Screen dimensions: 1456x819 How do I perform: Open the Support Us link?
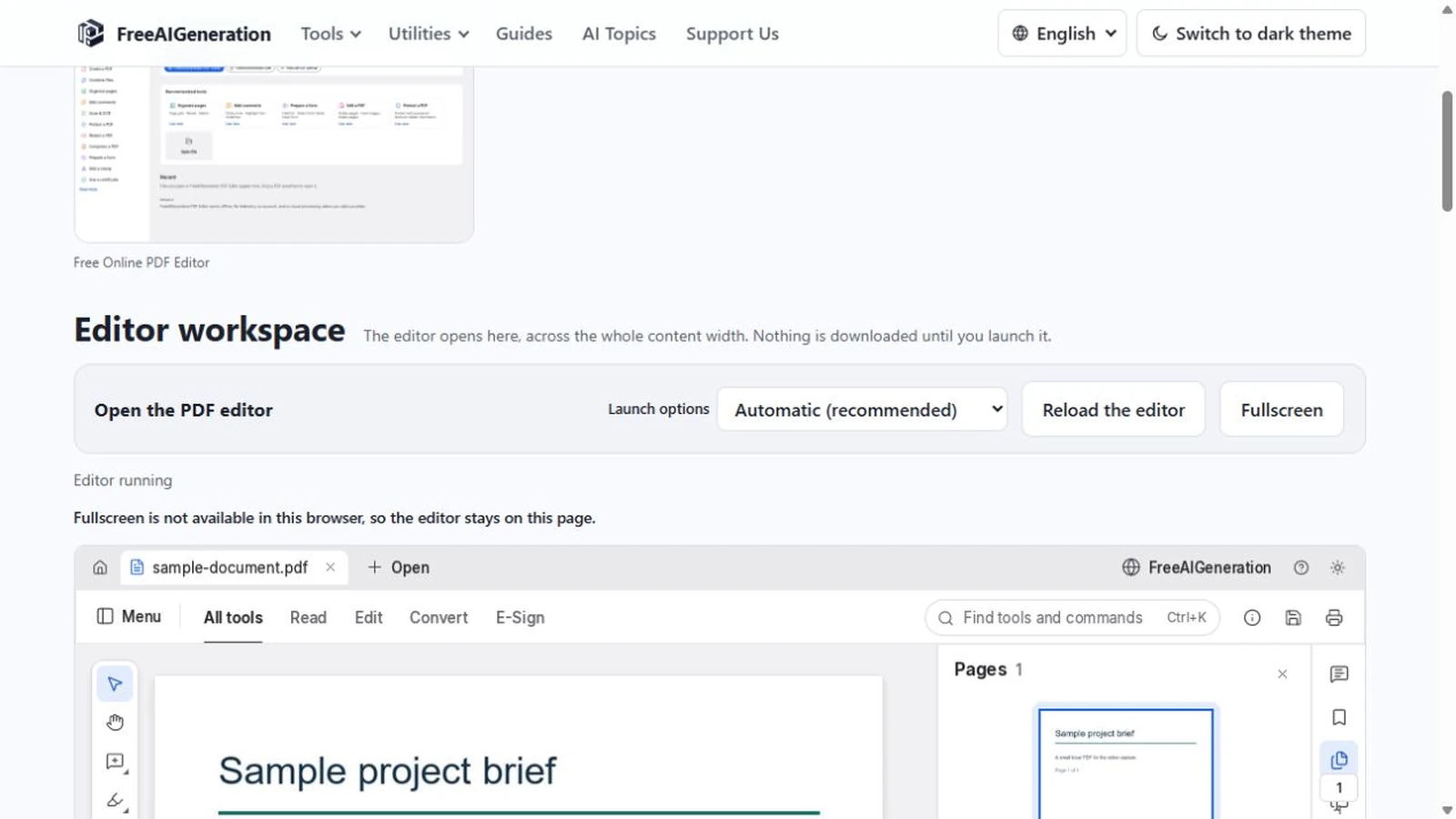click(733, 34)
